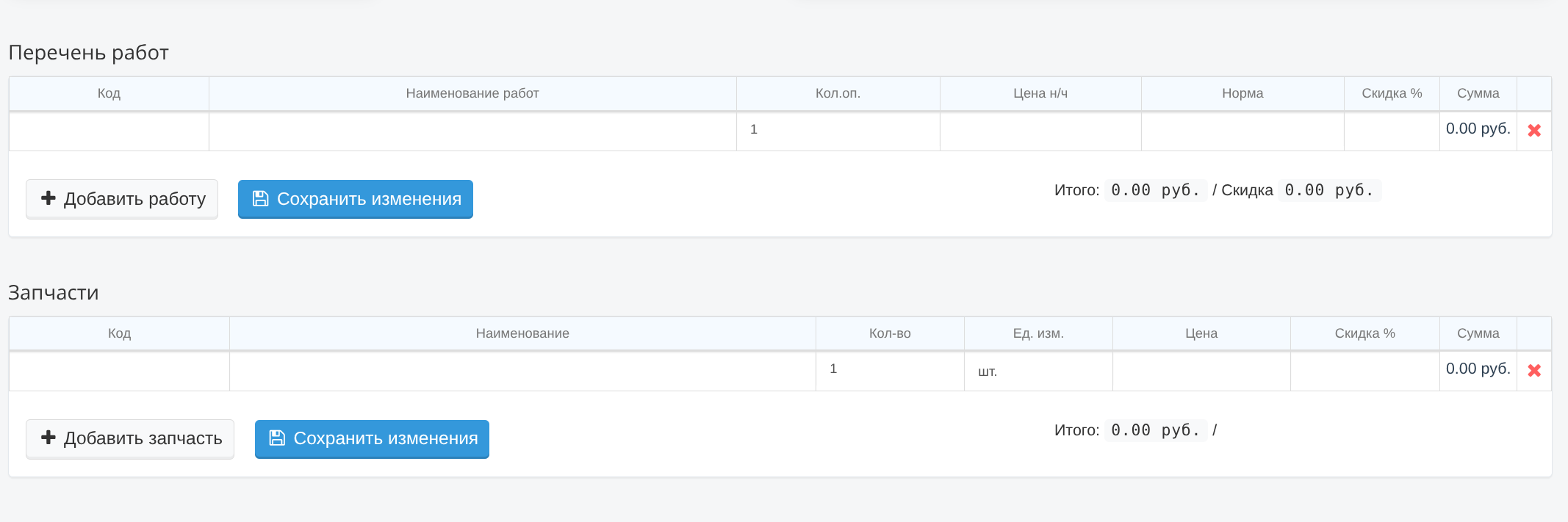Delete the row in Запчасти table

click(1534, 371)
